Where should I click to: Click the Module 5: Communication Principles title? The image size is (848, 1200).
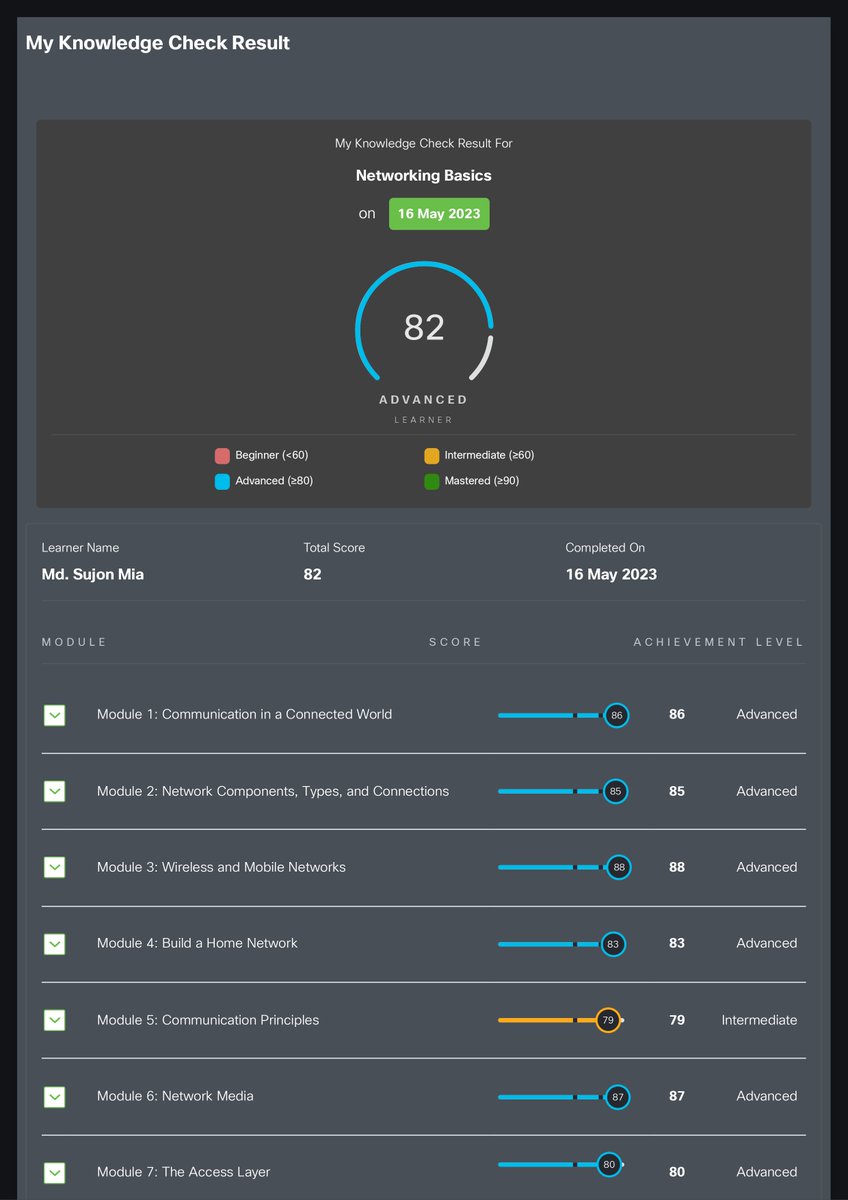(x=208, y=1020)
